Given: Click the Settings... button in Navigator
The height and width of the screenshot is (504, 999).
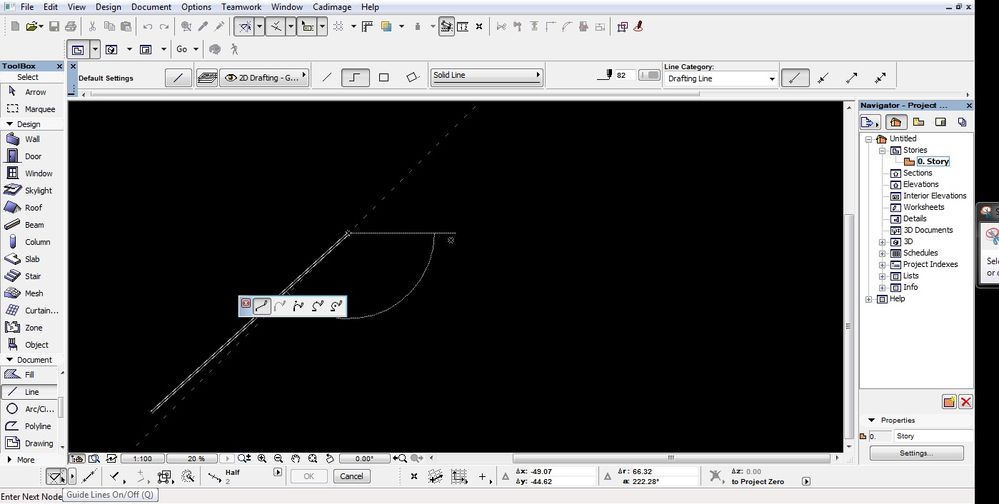Looking at the screenshot, I should (916, 453).
